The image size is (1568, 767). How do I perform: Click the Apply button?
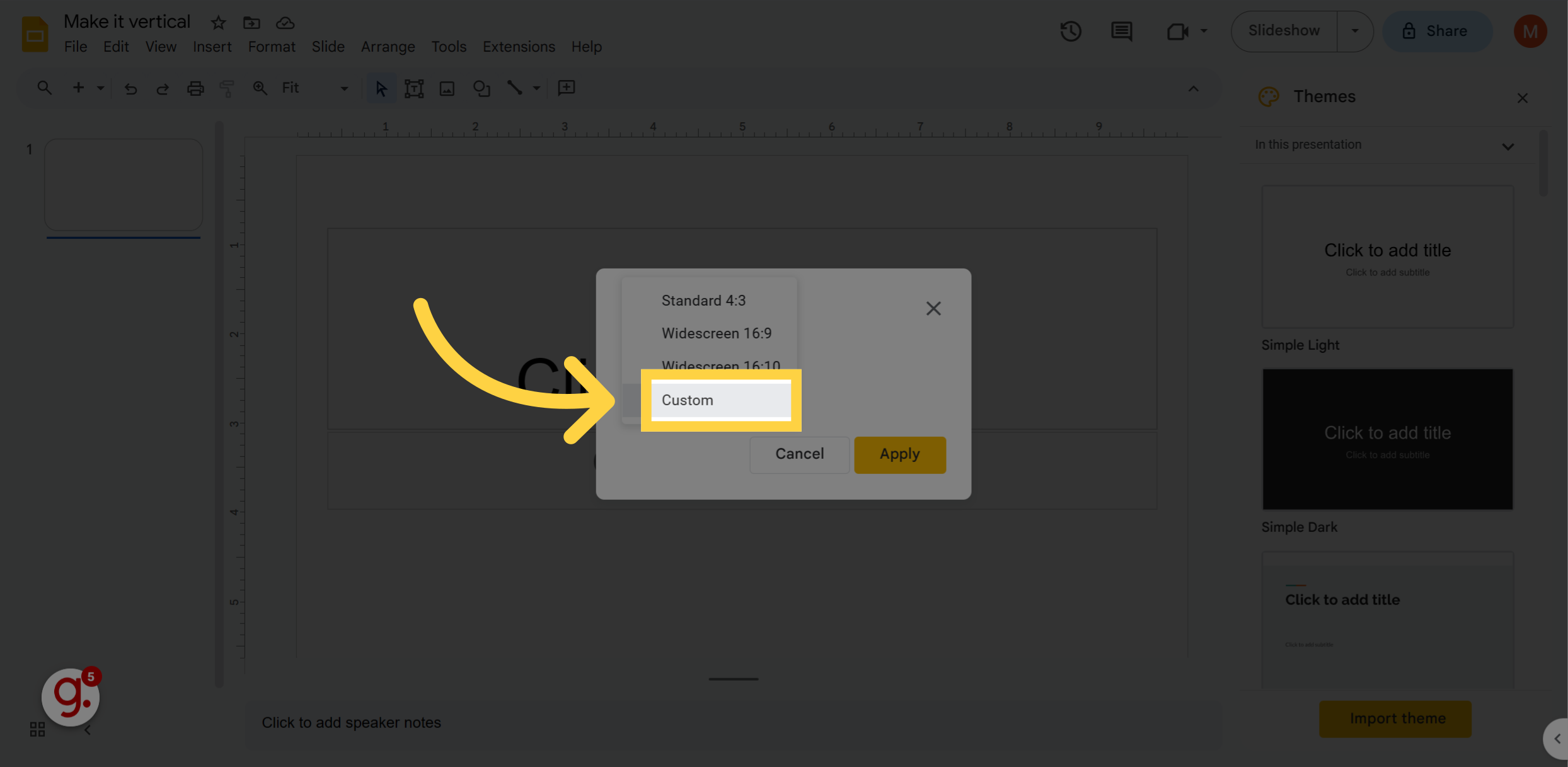pyautogui.click(x=899, y=454)
